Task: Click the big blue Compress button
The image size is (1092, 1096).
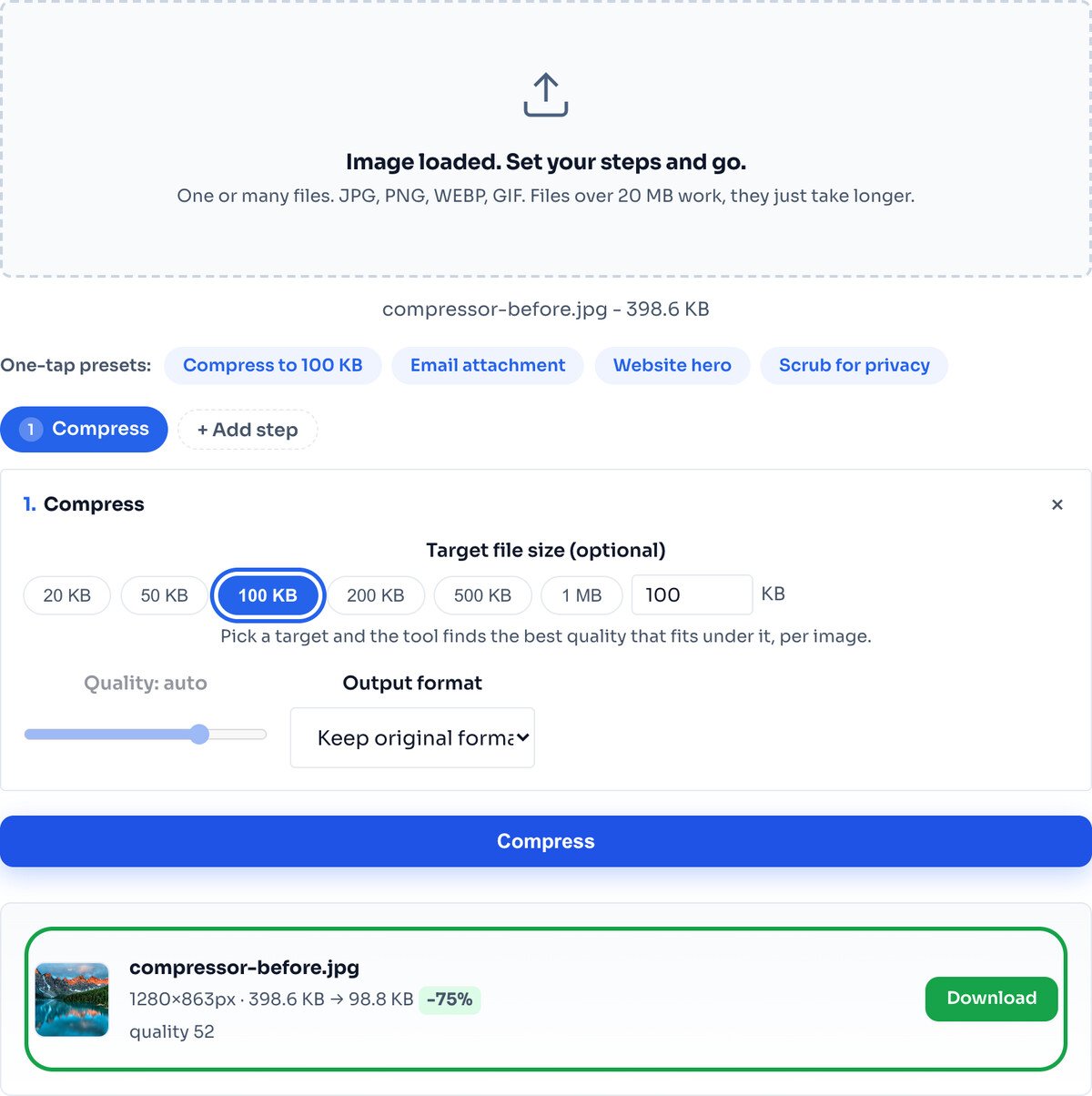Action: click(546, 841)
